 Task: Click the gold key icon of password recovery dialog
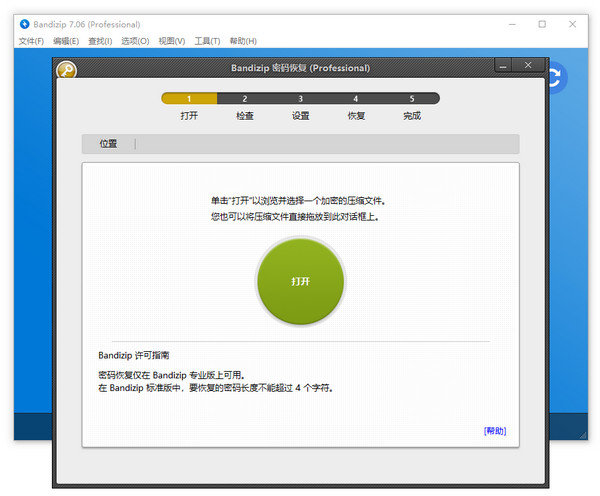tap(66, 70)
